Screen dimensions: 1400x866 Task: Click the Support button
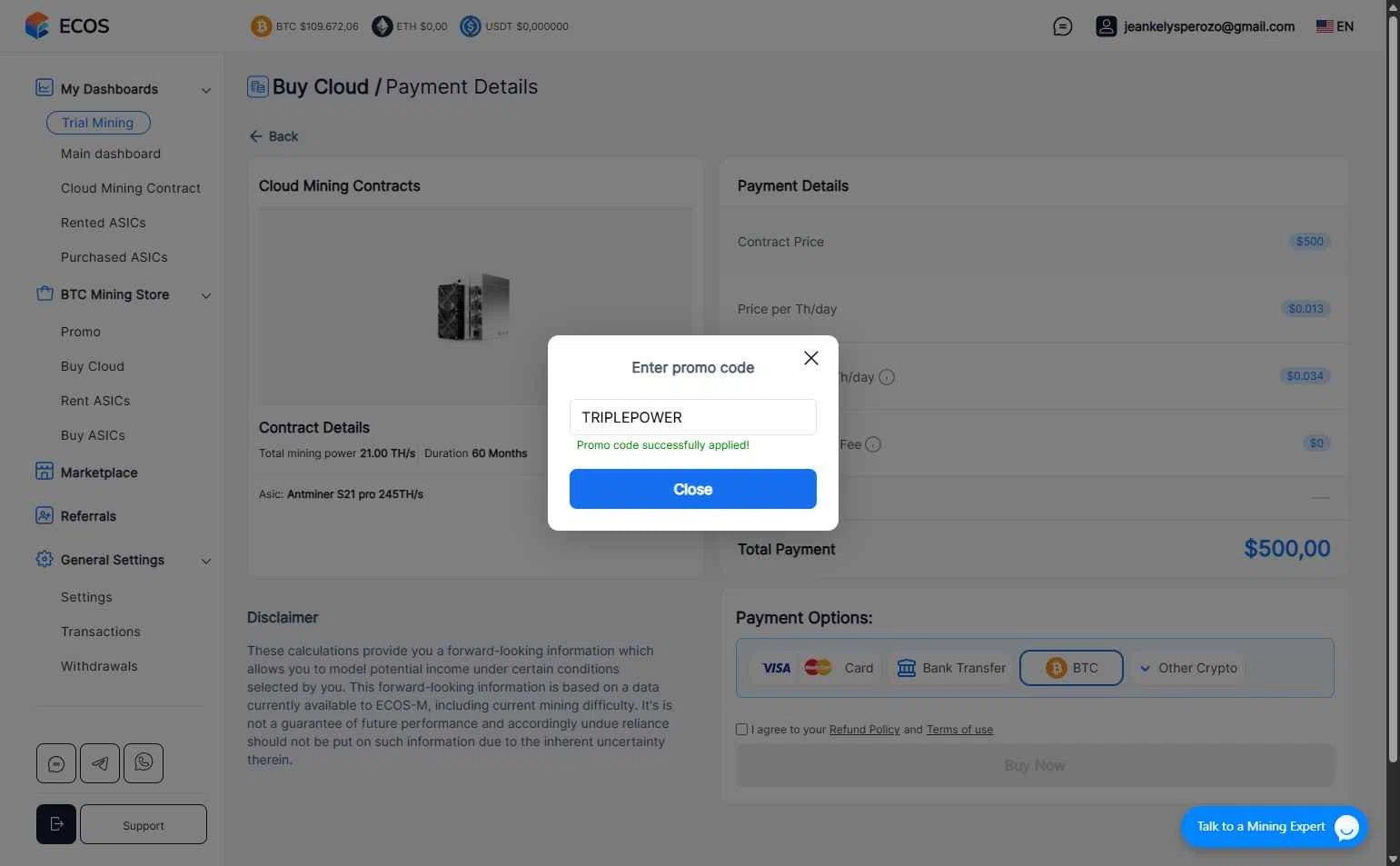(x=144, y=824)
